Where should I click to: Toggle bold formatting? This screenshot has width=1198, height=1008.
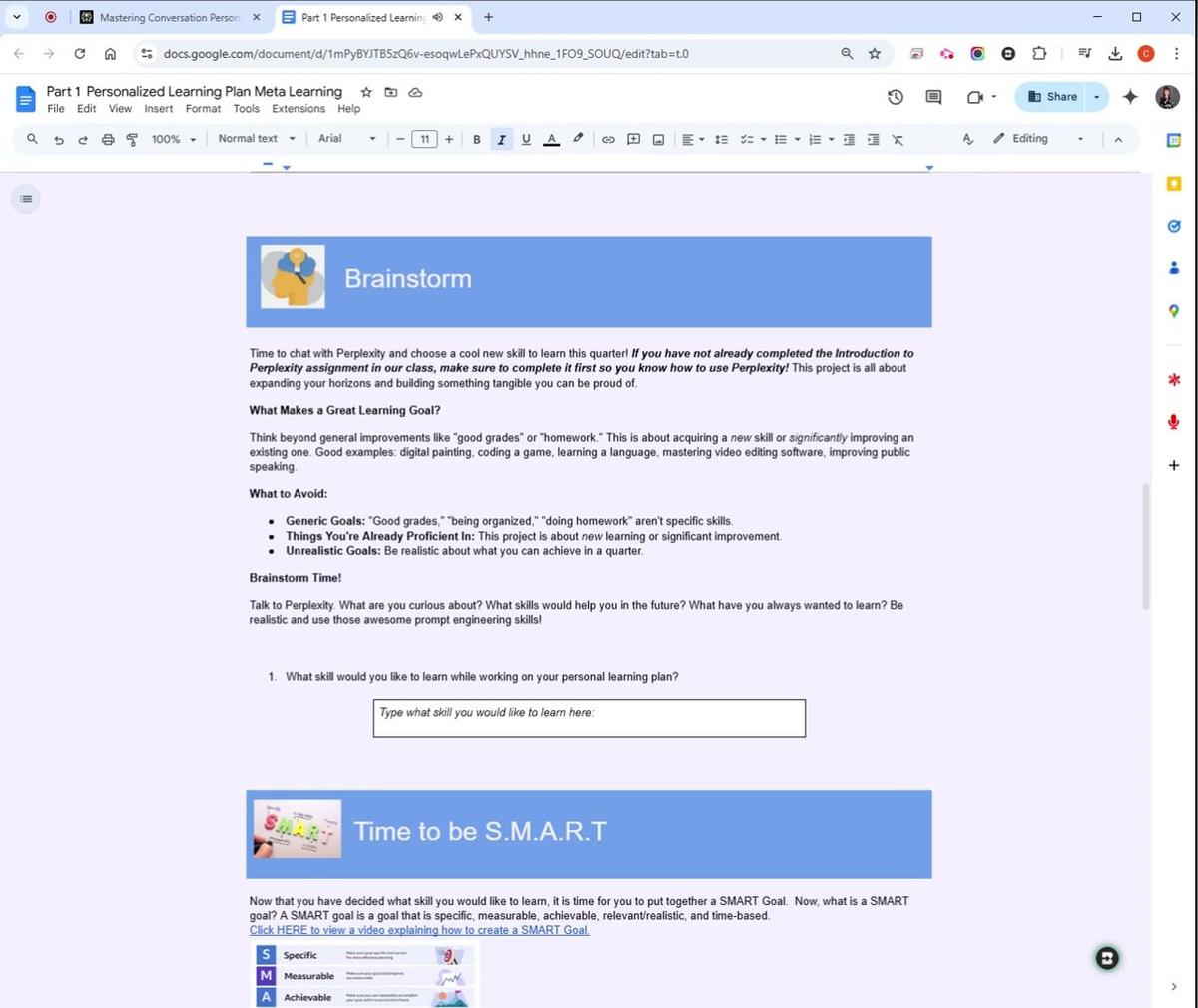pos(477,140)
